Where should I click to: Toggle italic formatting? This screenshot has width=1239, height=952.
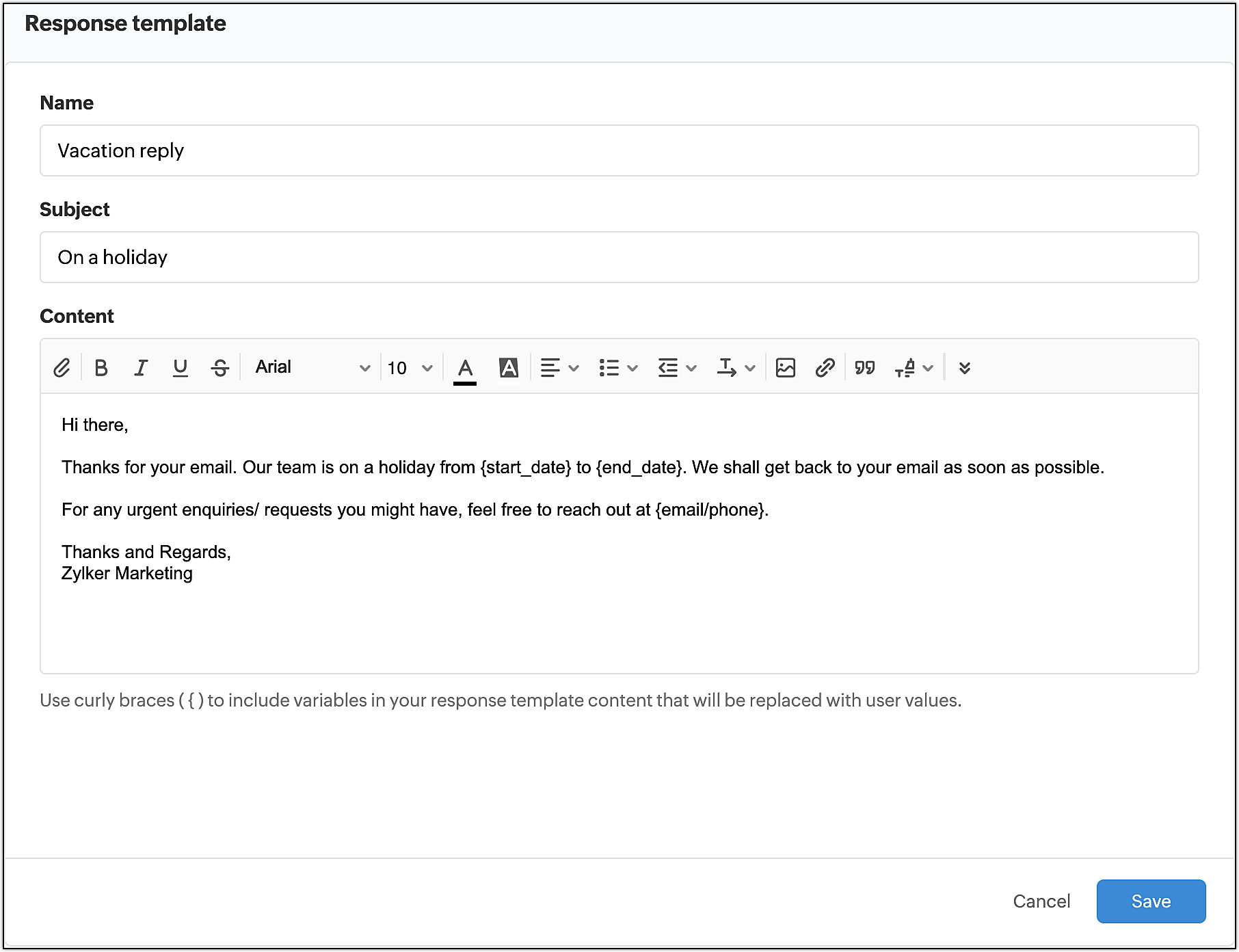pos(141,368)
